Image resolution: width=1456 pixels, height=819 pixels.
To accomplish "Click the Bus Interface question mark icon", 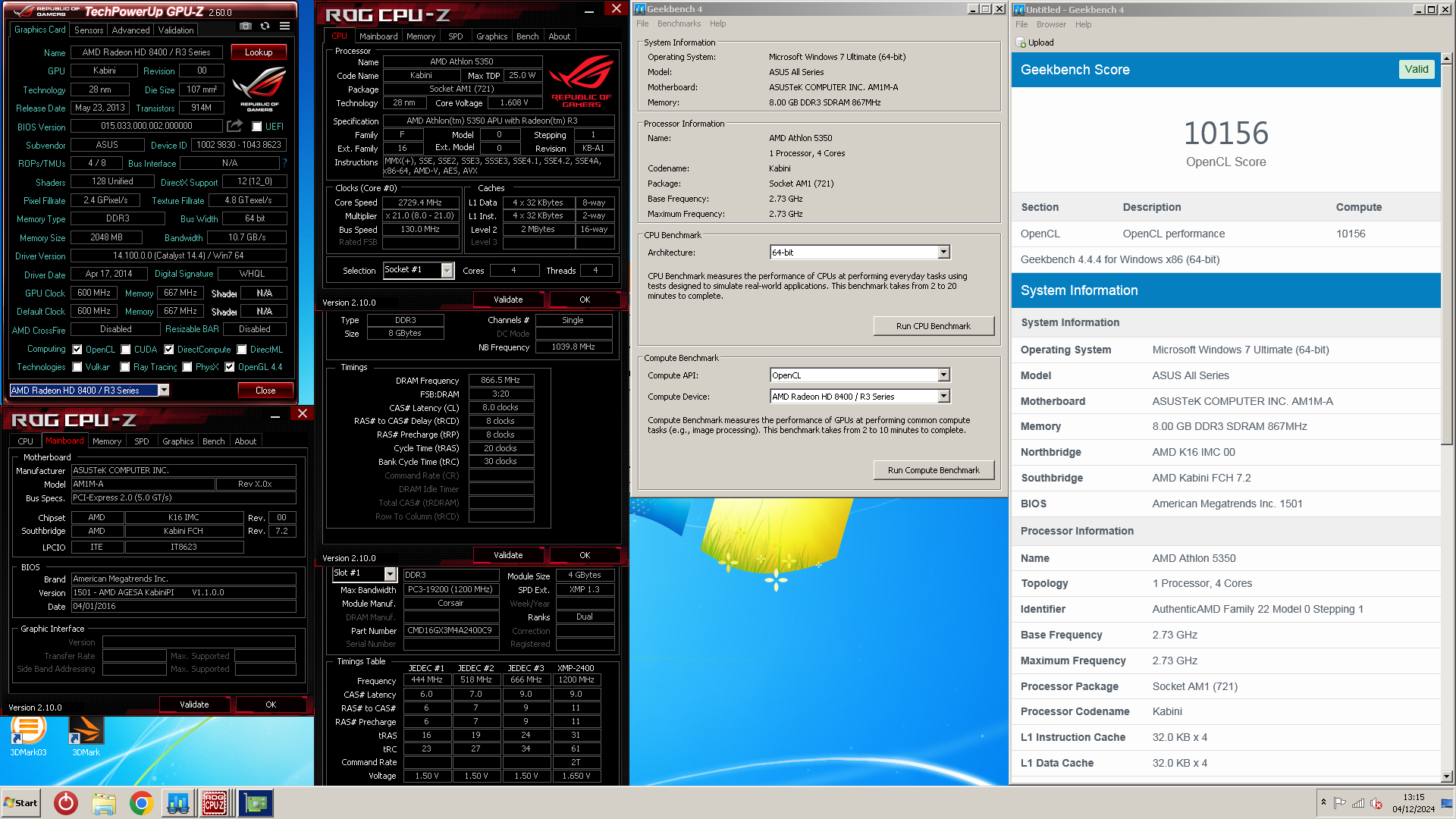I will tap(284, 163).
